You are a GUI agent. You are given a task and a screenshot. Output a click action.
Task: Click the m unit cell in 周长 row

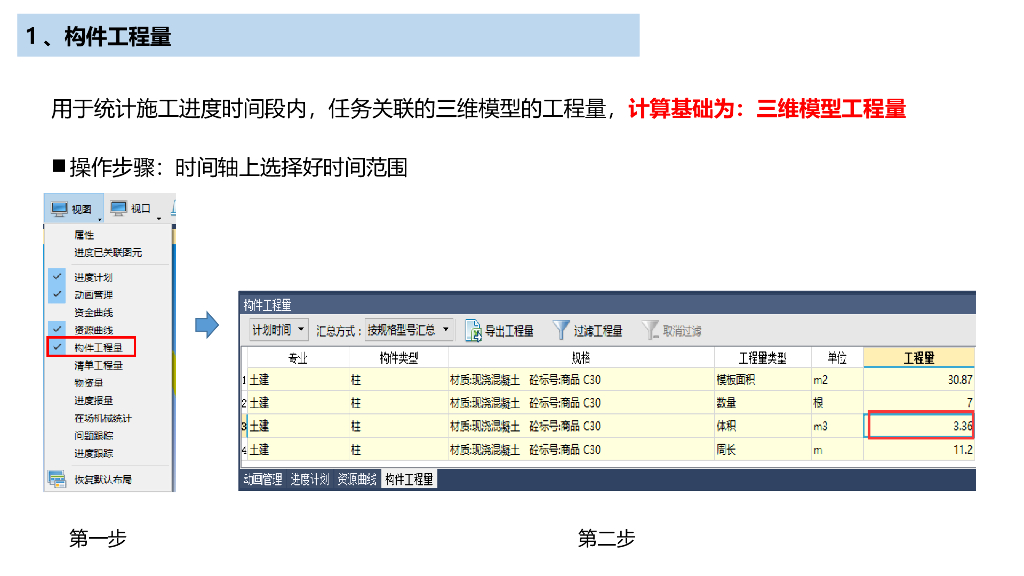[837, 449]
